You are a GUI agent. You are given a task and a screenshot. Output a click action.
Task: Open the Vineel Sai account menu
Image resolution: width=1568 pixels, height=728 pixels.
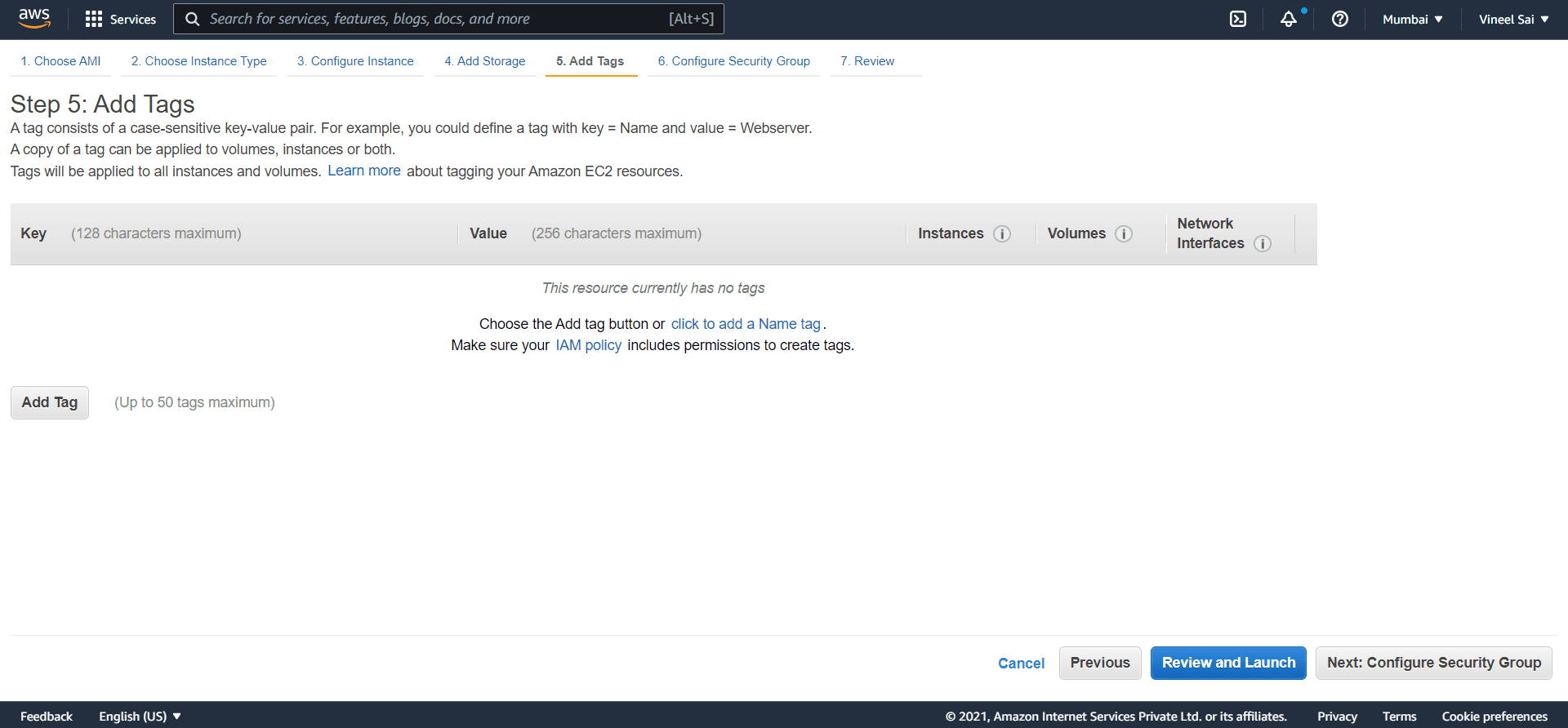(x=1513, y=19)
